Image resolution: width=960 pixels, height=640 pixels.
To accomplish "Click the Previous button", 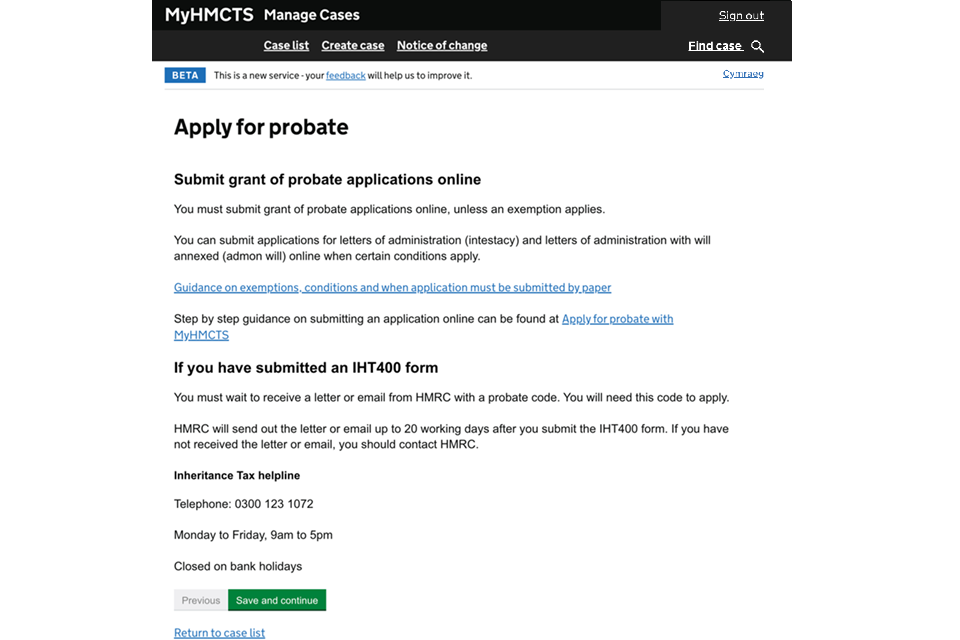I will 201,601.
